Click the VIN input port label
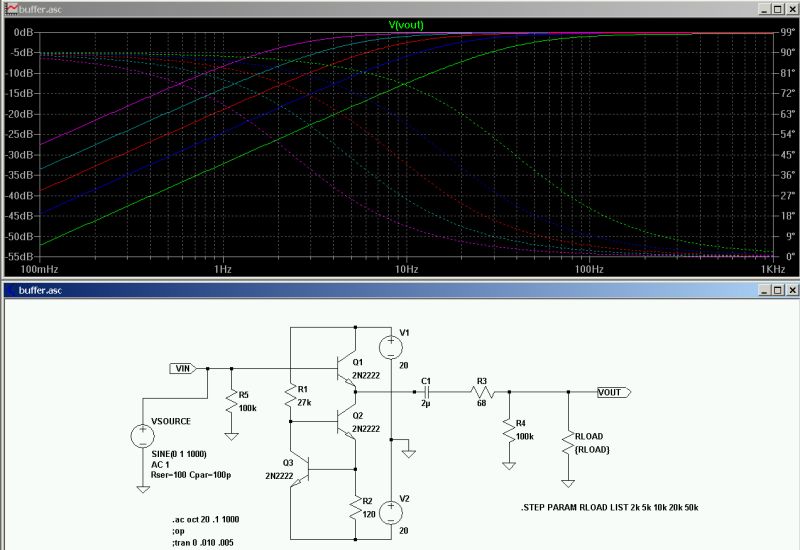The image size is (800, 550). pos(183,368)
